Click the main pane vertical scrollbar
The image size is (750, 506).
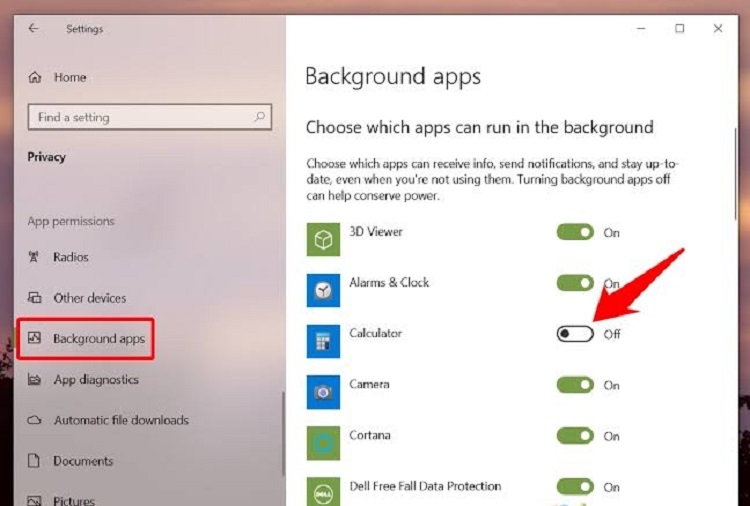pos(736,174)
